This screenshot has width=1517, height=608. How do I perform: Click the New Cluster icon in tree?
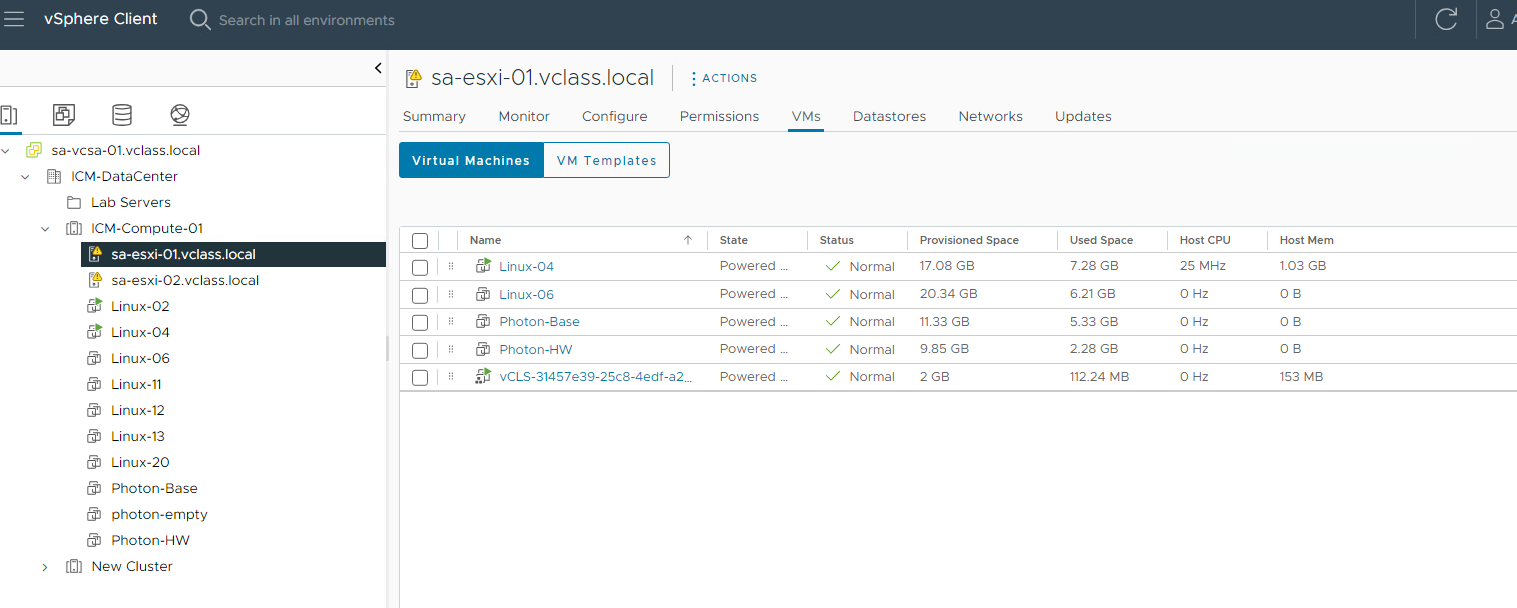[74, 566]
